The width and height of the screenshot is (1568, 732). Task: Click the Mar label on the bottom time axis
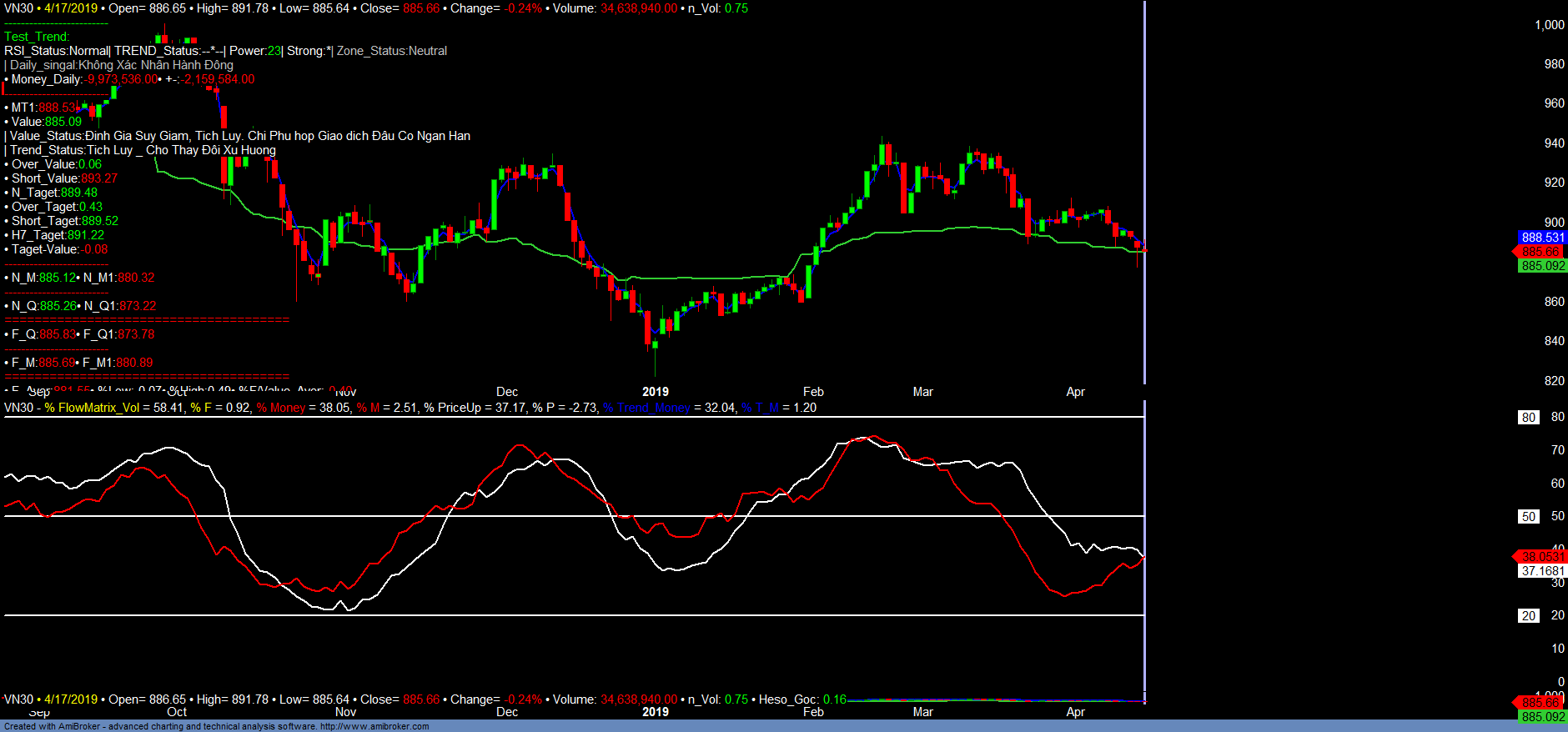(922, 712)
